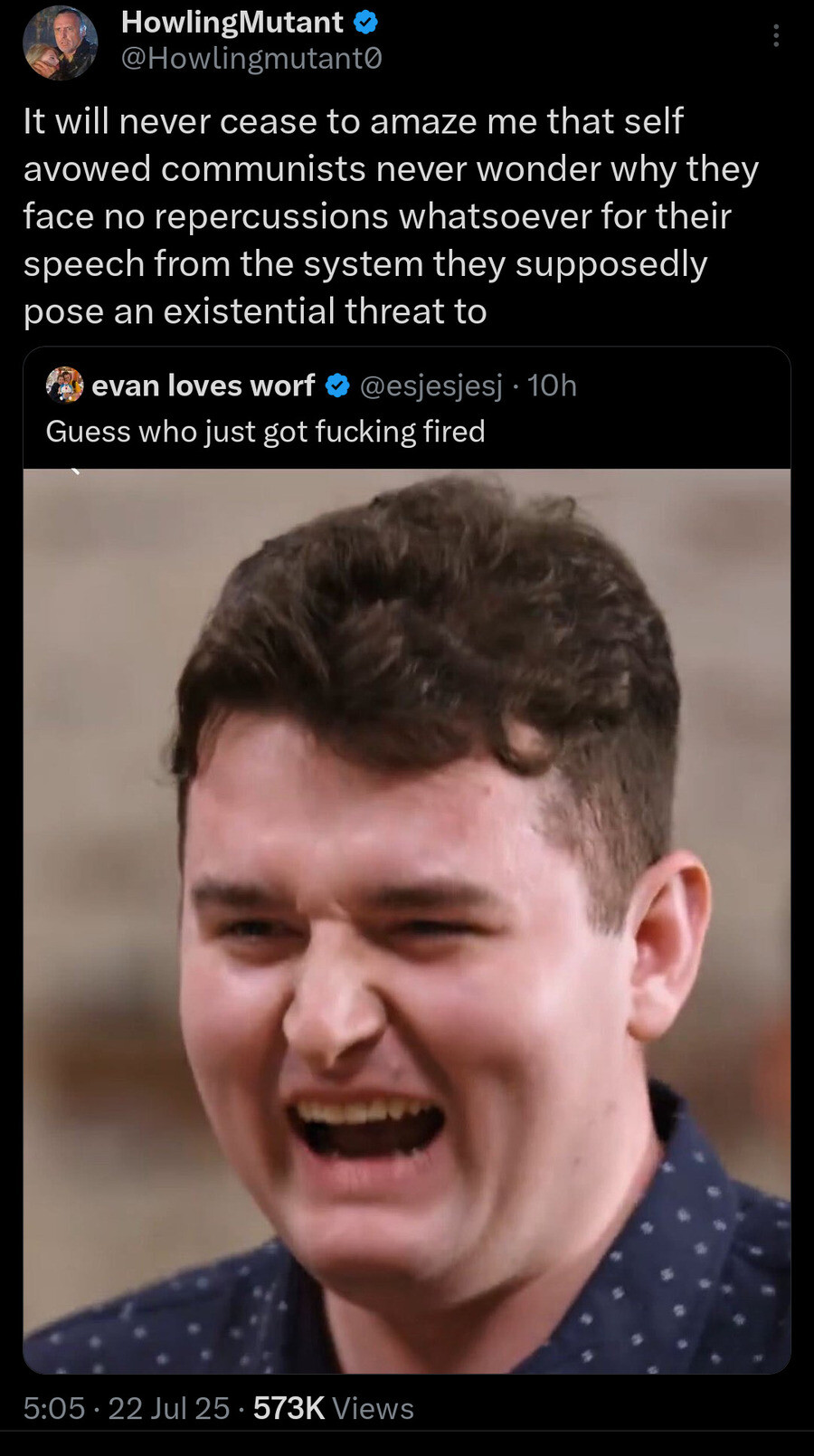The image size is (814, 1456).
Task: Open HowlingMutant's profile picture
Action: 60,43
